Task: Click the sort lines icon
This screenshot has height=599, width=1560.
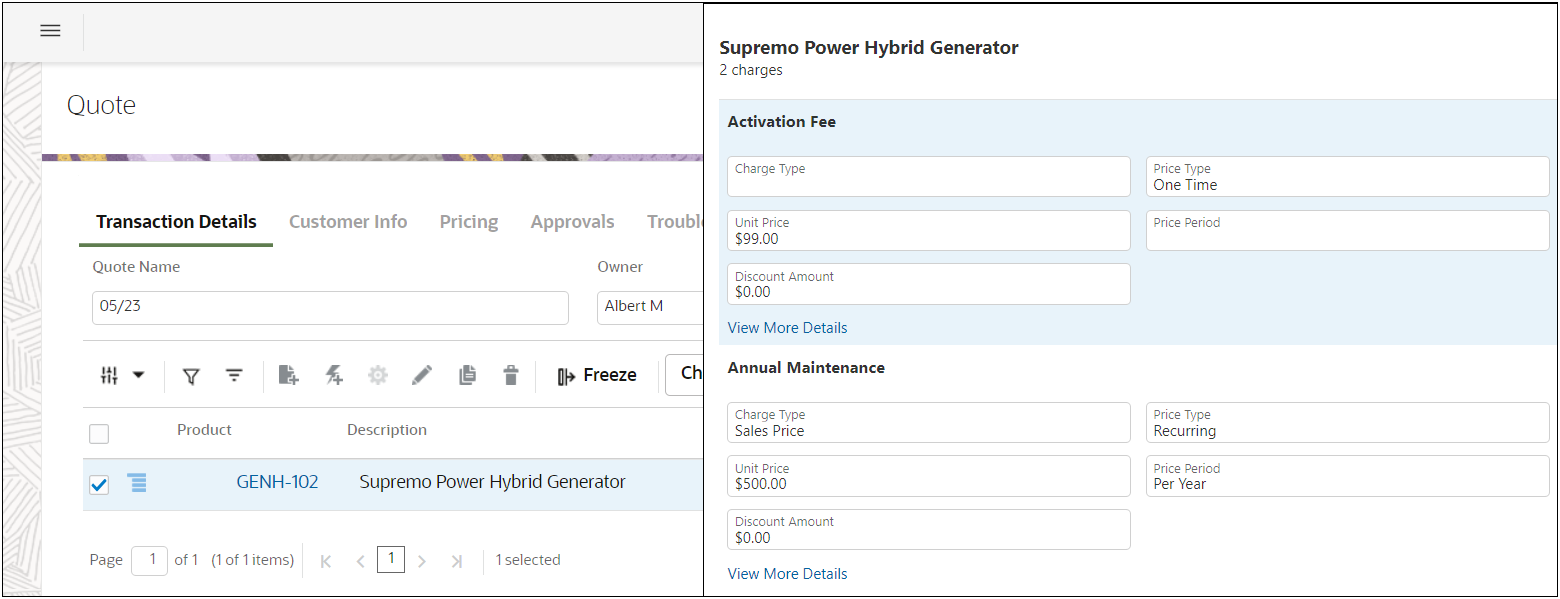Action: (234, 376)
